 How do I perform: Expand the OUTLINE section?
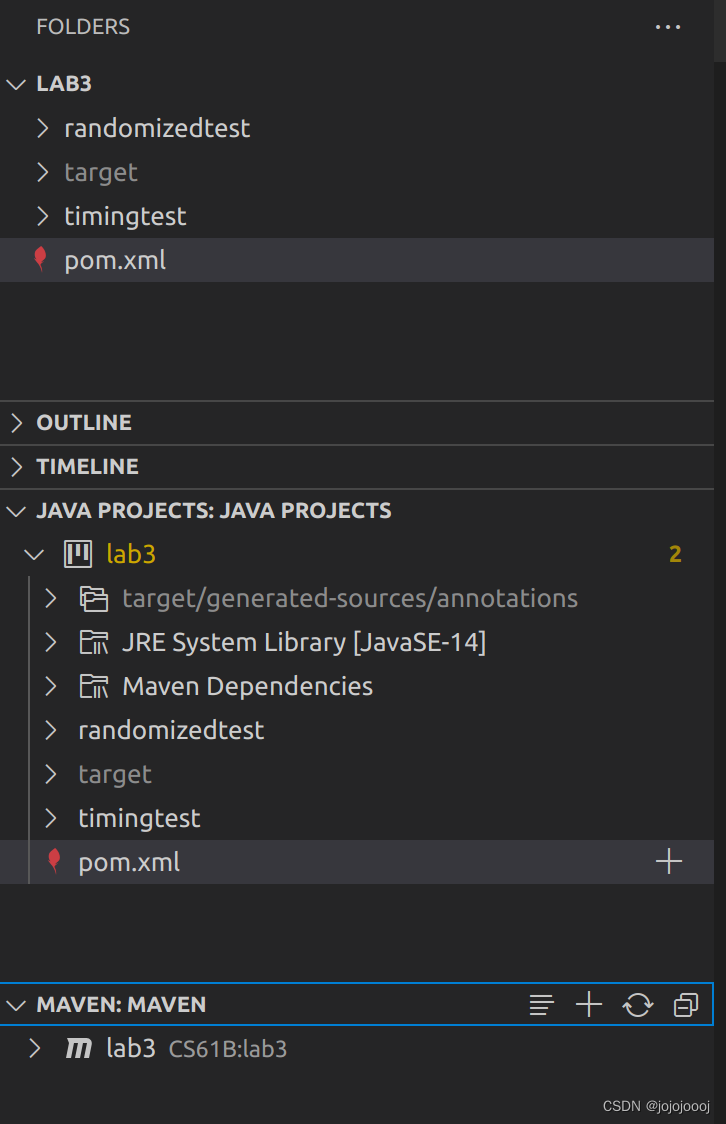click(x=15, y=422)
